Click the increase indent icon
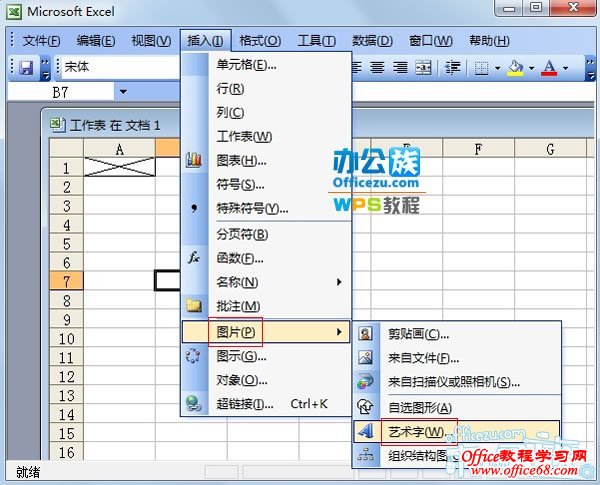 click(x=452, y=68)
